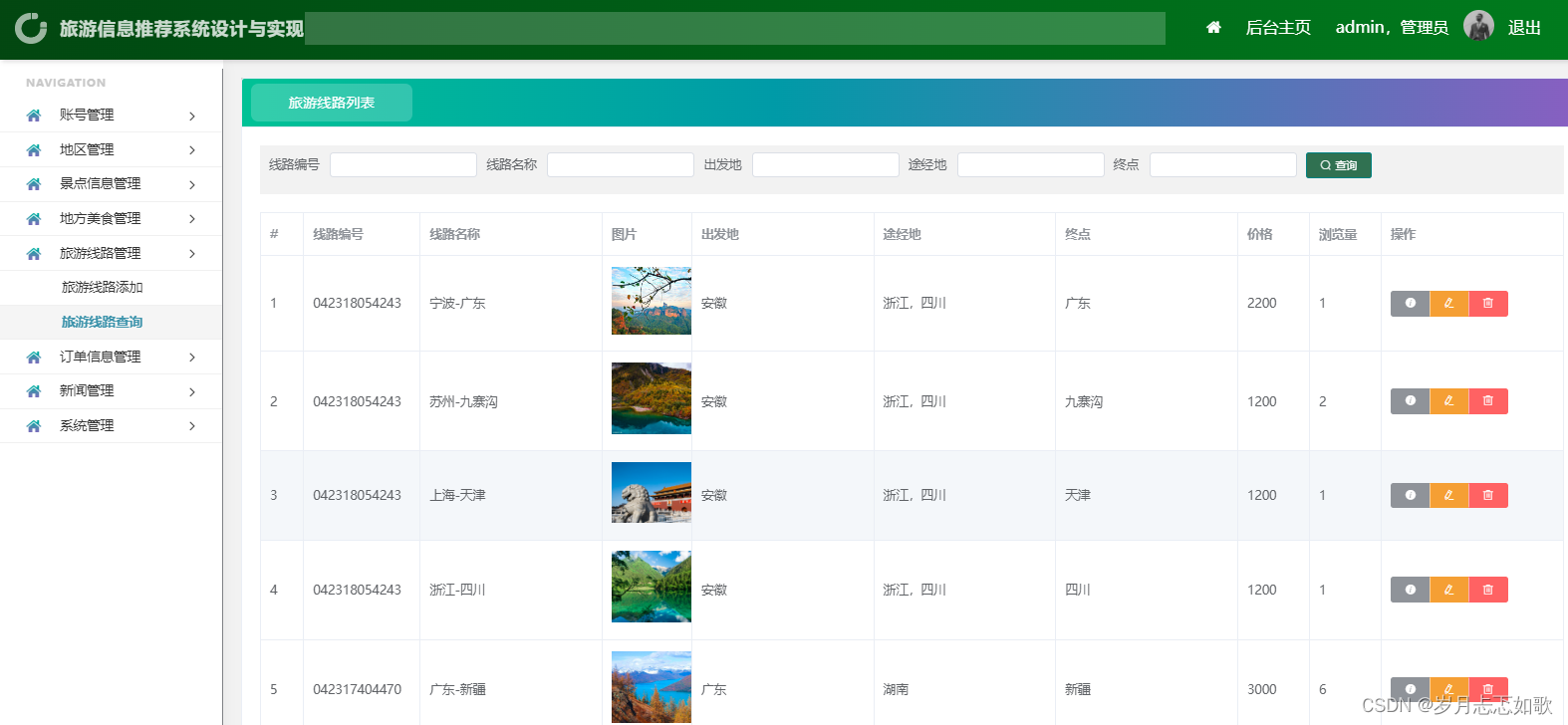This screenshot has width=1568, height=725.
Task: Click the admin, 管理员 user label
Action: pos(1392,28)
